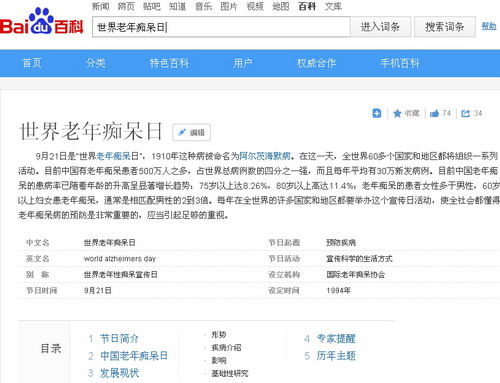Open the 帮助 help link
Viewport: 500px width, 383px height.
coord(489,26)
